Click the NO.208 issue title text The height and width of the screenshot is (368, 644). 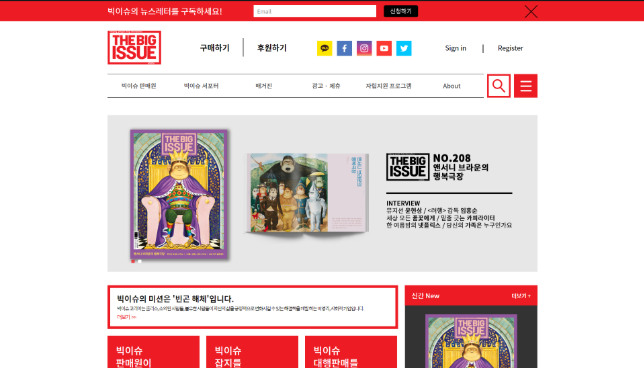(x=461, y=167)
